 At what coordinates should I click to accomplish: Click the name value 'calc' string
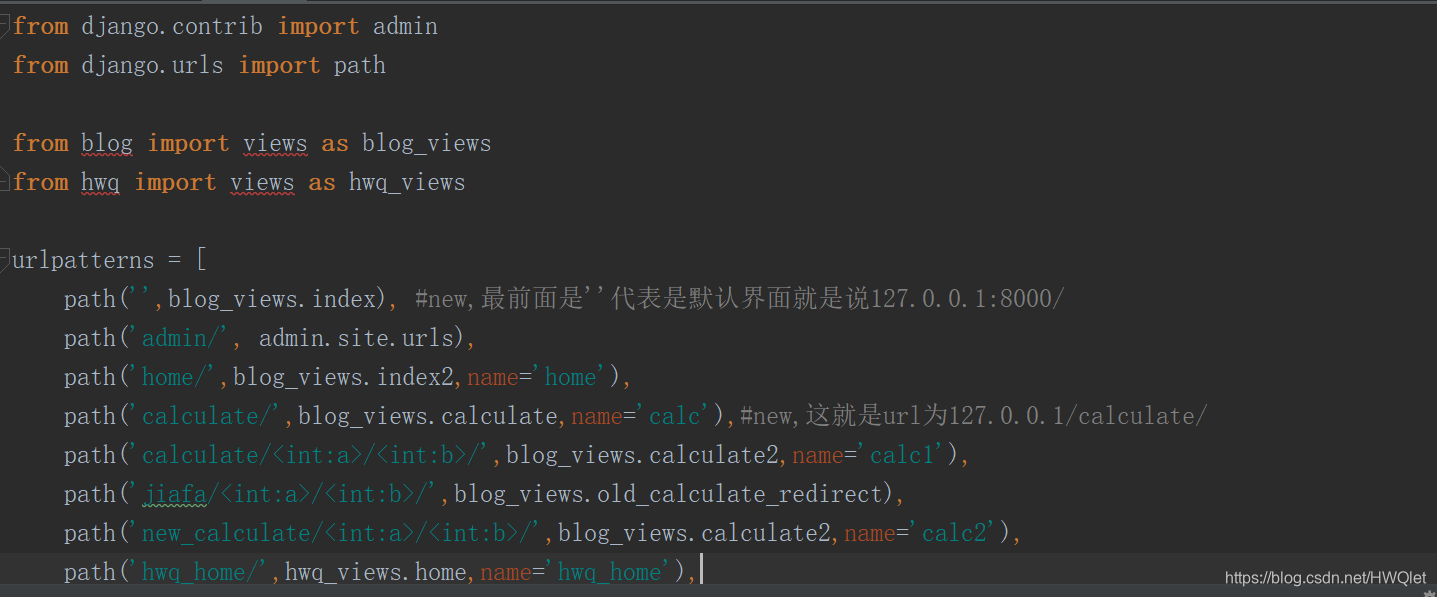[x=675, y=416]
